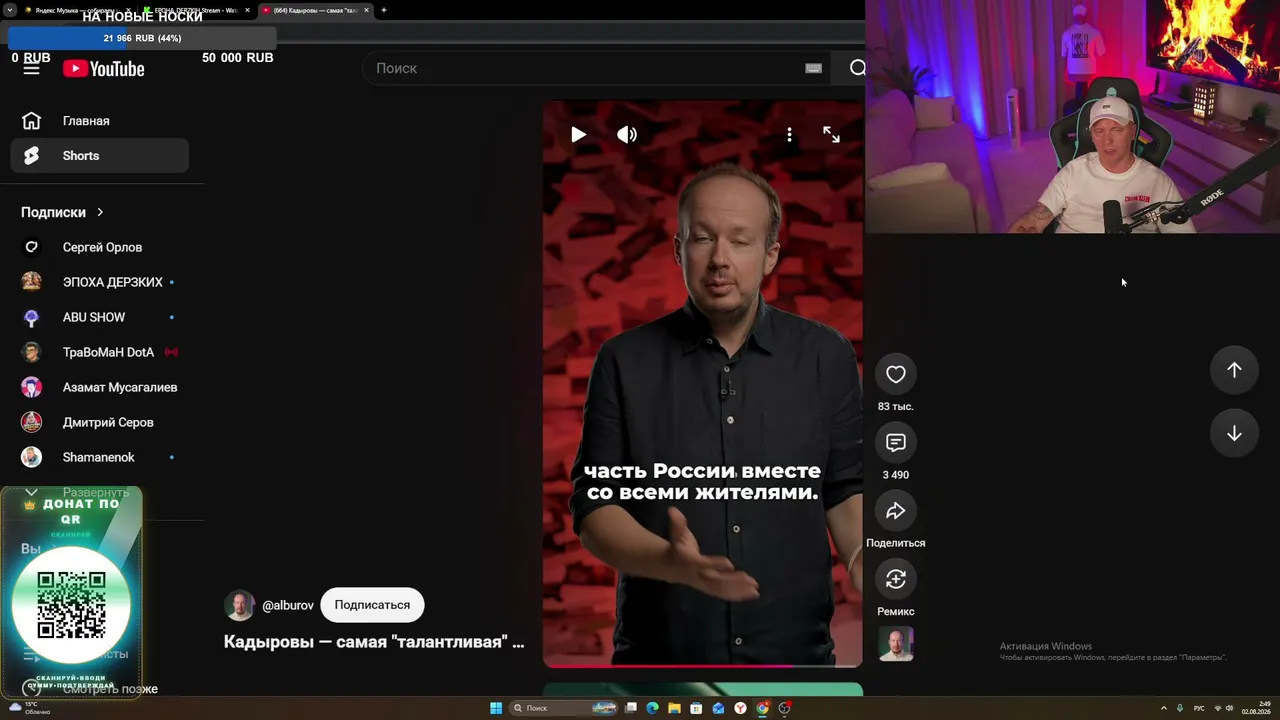
Task: Play the Shorts video
Action: click(x=578, y=134)
